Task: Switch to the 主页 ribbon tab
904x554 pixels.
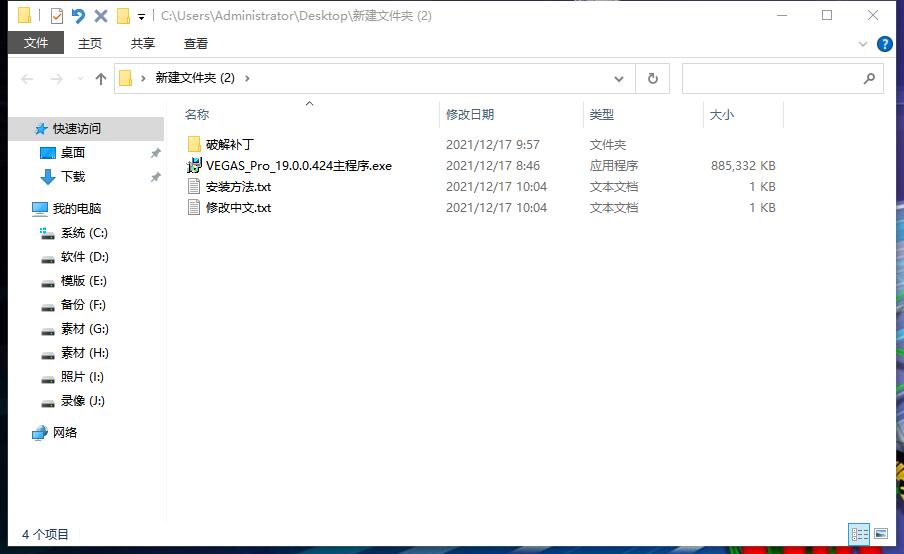Action: pyautogui.click(x=90, y=43)
